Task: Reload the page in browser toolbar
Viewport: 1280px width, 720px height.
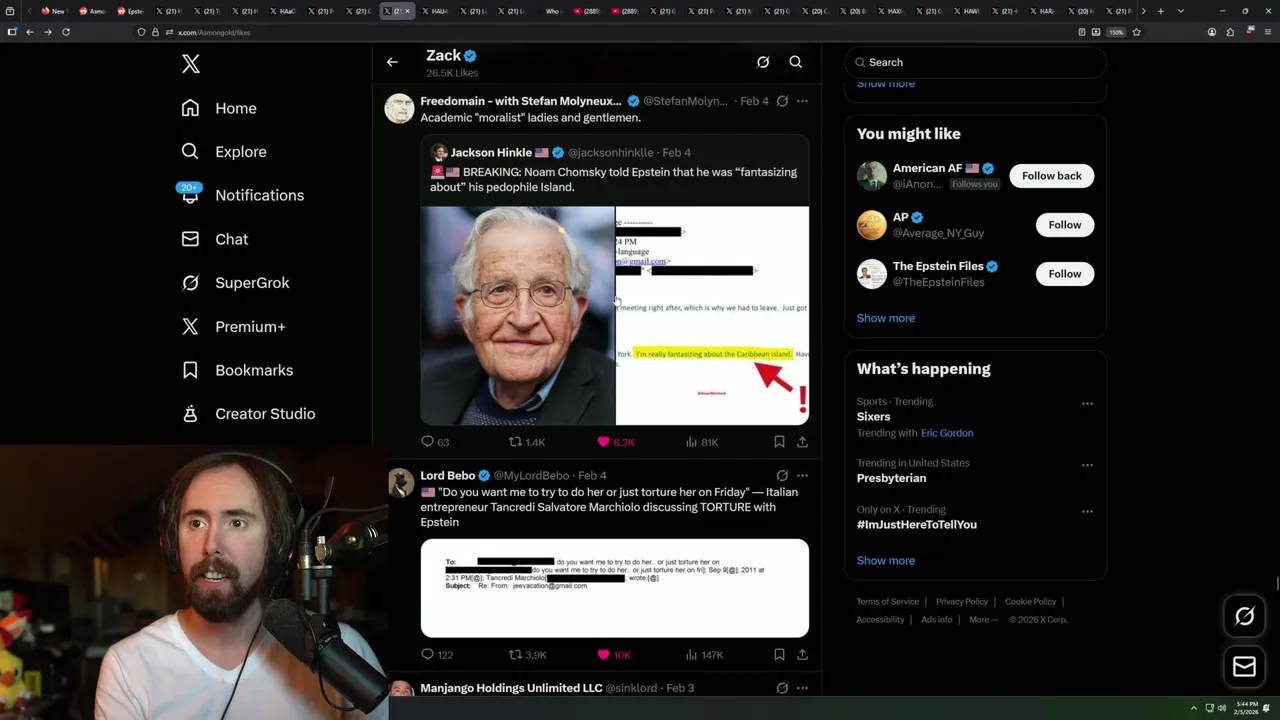Action: point(66,32)
